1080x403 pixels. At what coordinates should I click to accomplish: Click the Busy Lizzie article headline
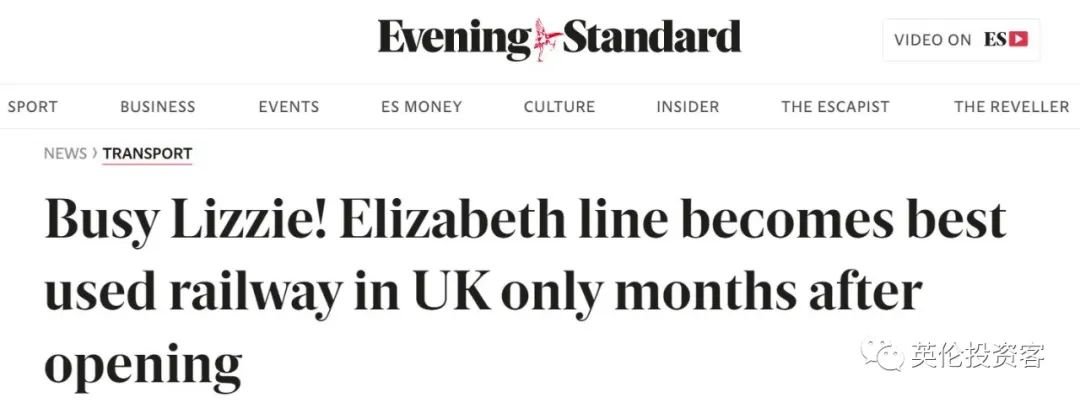[526, 293]
